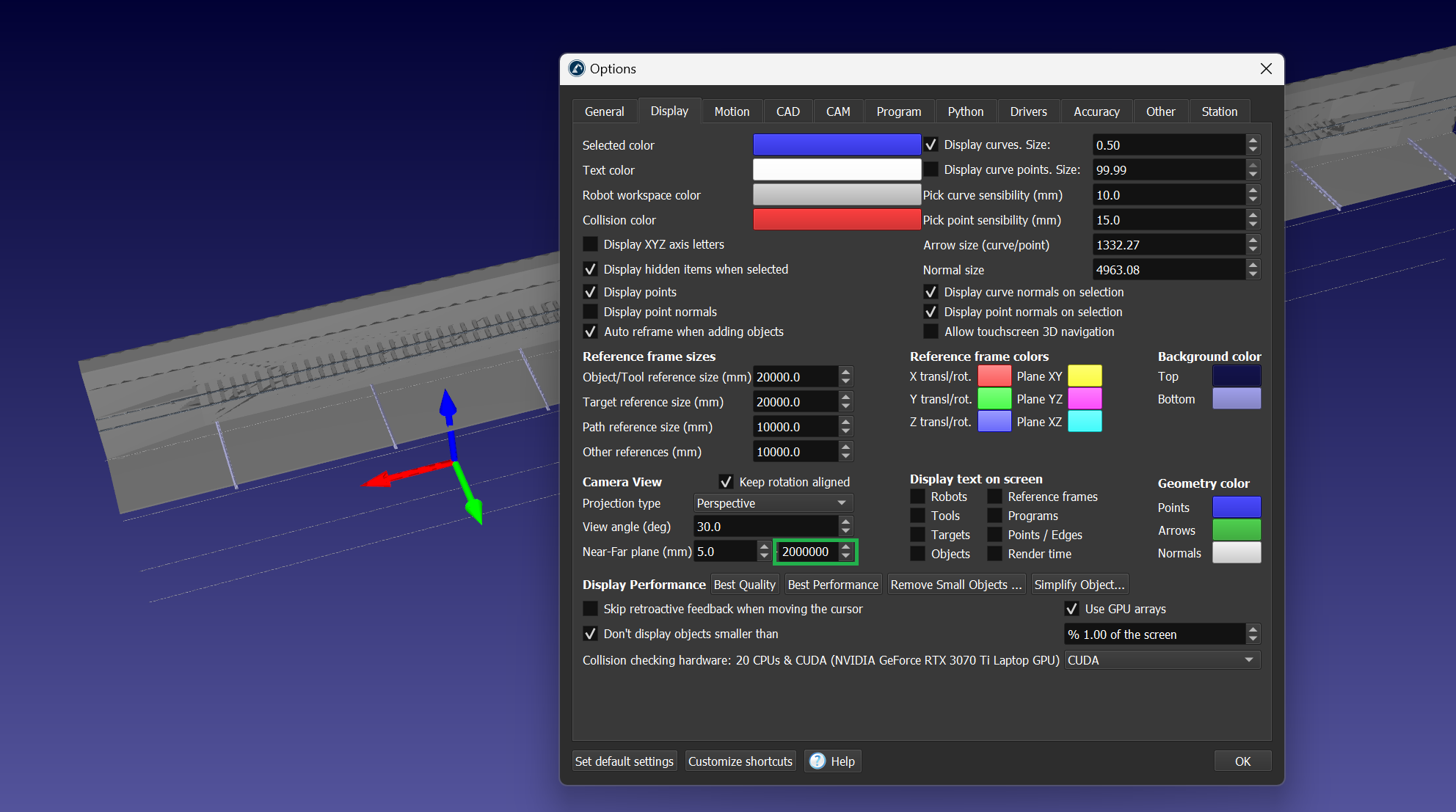Increase Display curves size with up arrow

click(x=1253, y=140)
